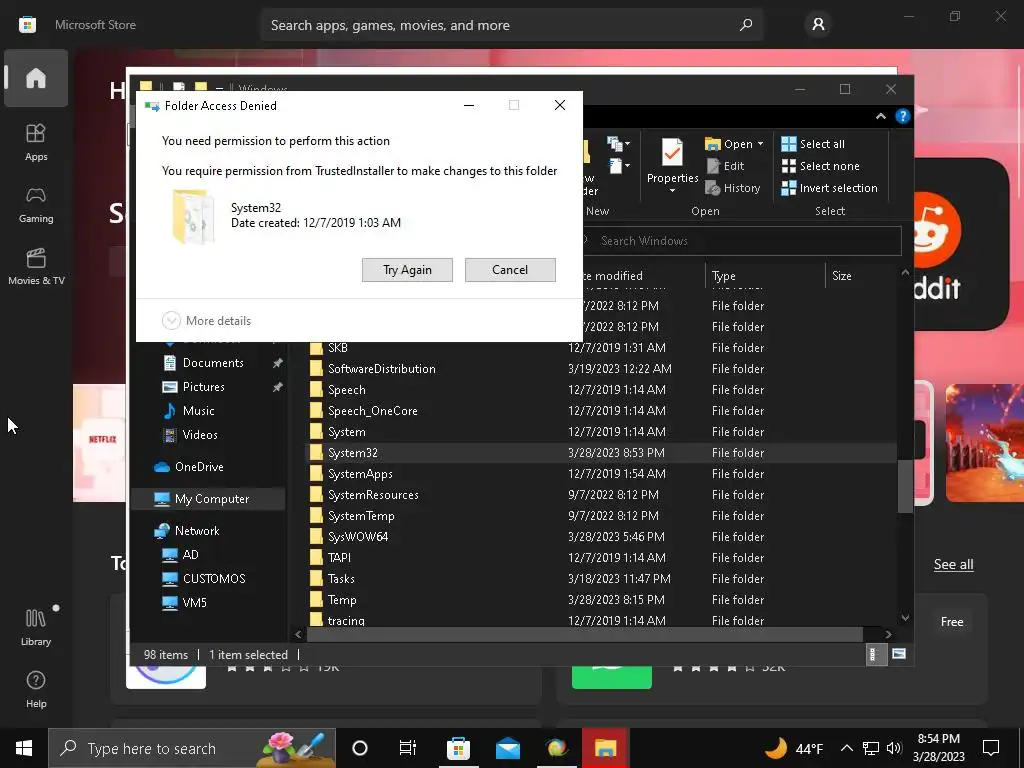Open Documents in navigation pane
This screenshot has height=768, width=1024.
213,362
